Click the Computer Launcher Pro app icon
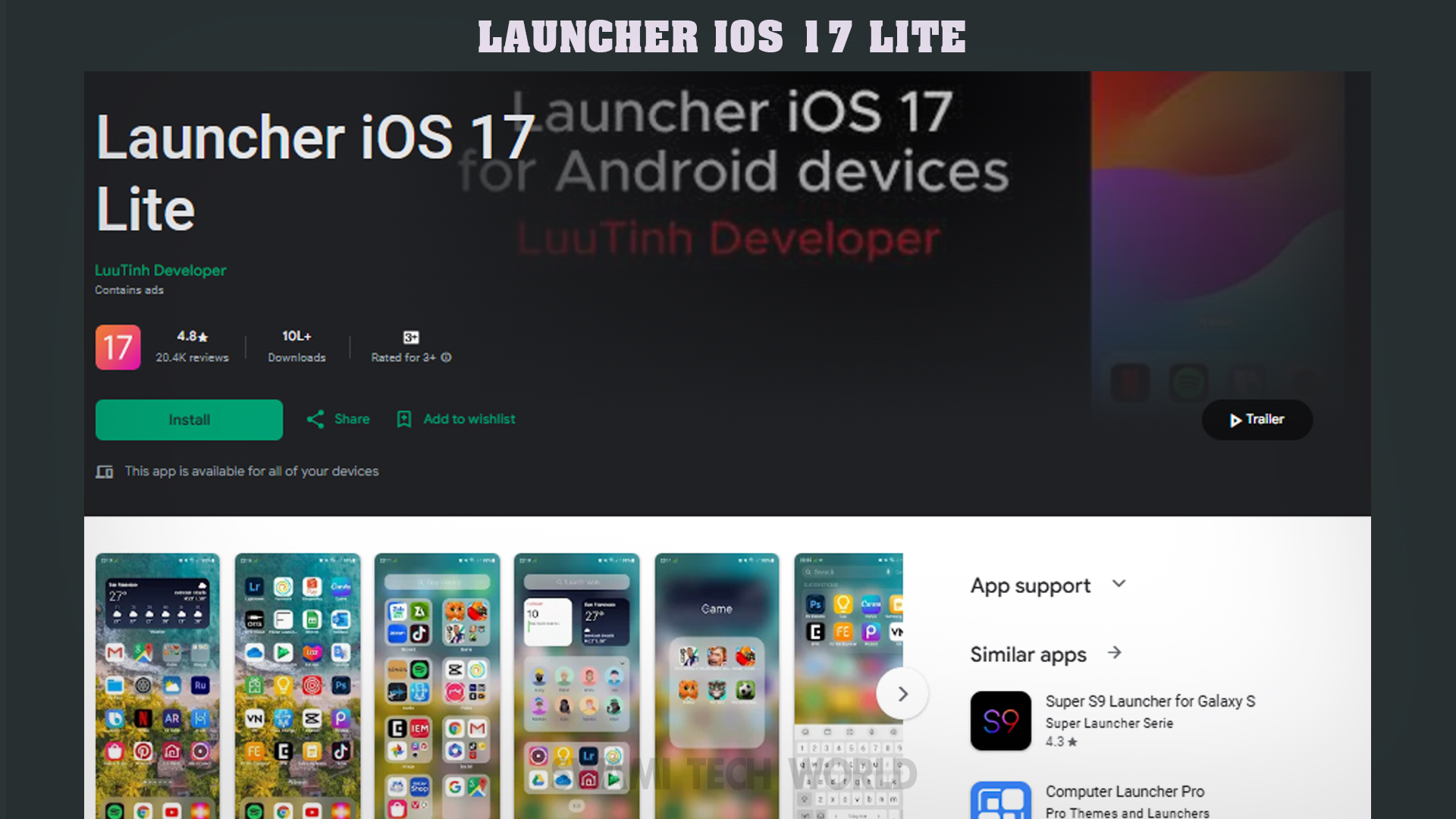 coord(1000,800)
